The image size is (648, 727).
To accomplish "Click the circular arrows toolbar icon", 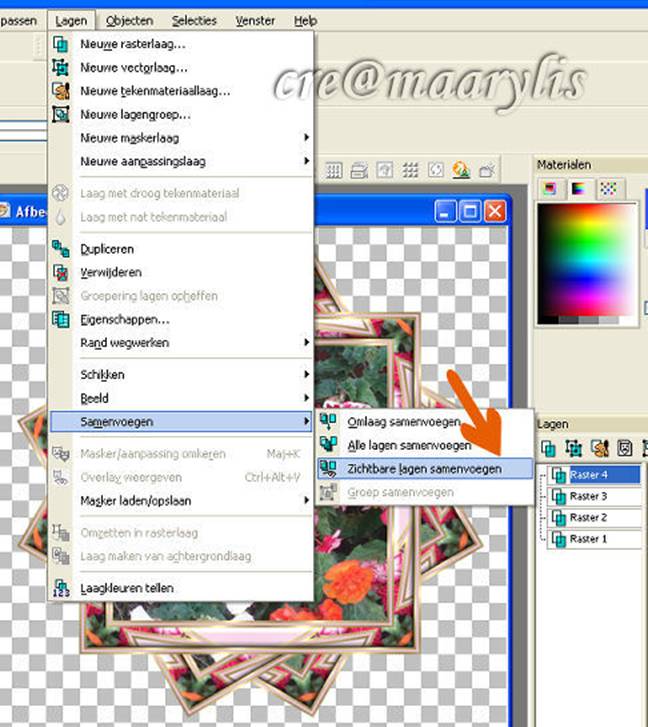I will coord(436,170).
